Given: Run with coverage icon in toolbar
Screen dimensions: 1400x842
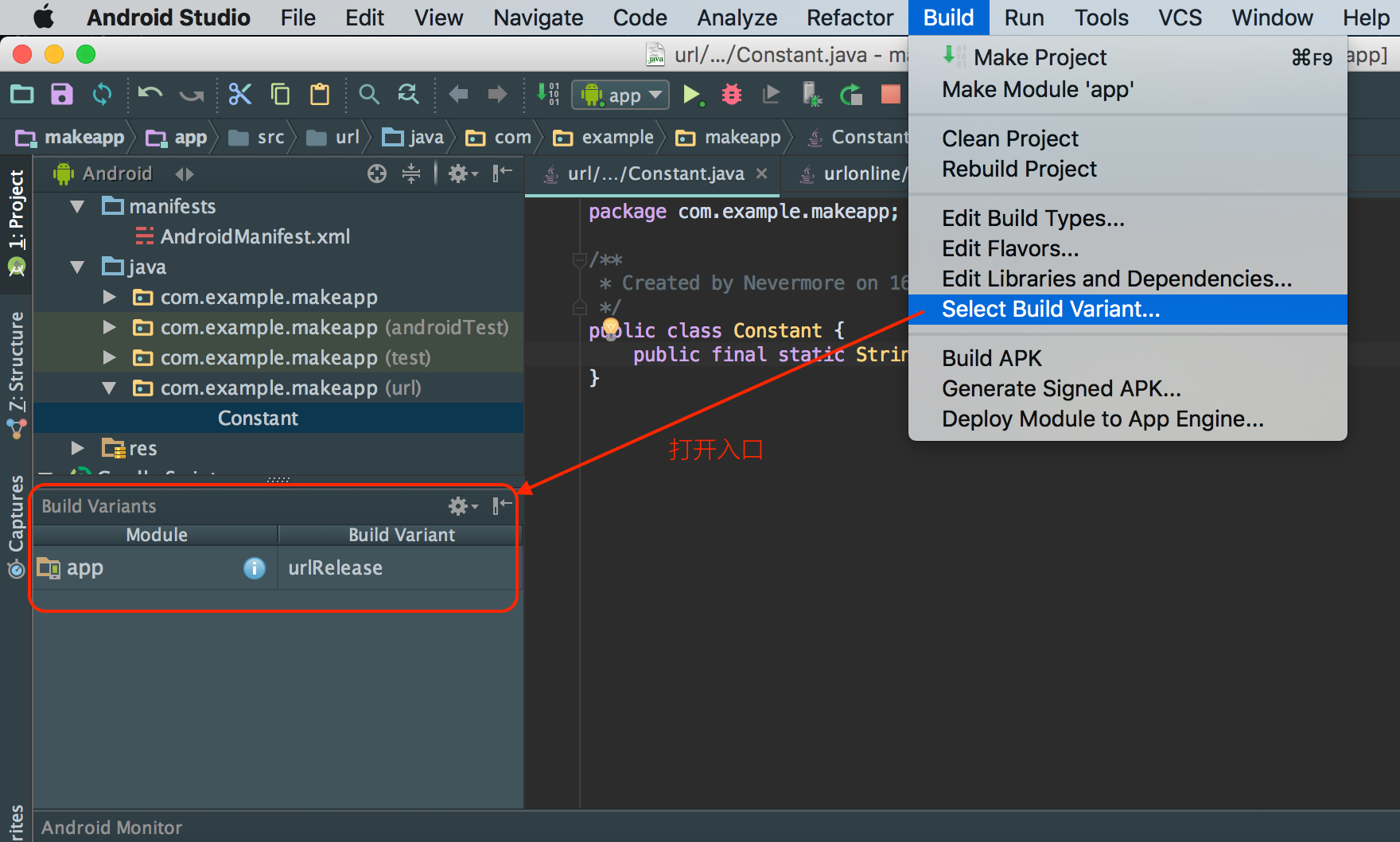Looking at the screenshot, I should click(x=771, y=96).
